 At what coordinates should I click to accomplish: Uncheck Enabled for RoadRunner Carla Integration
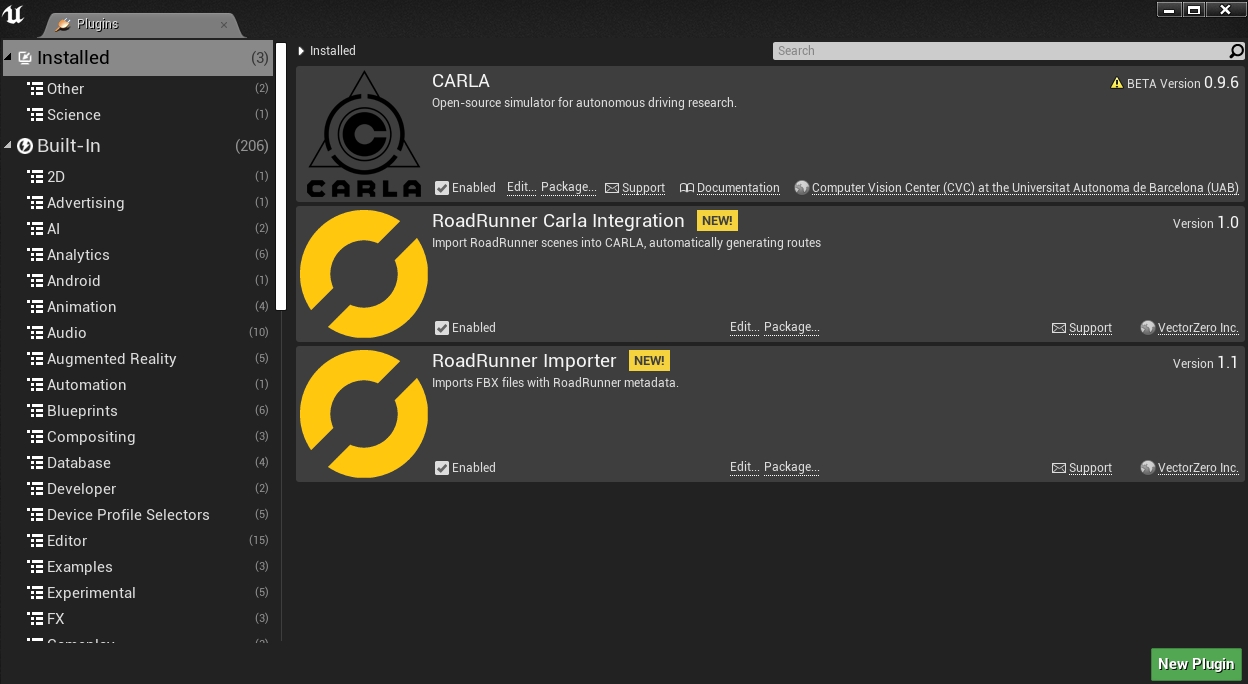pyautogui.click(x=442, y=328)
